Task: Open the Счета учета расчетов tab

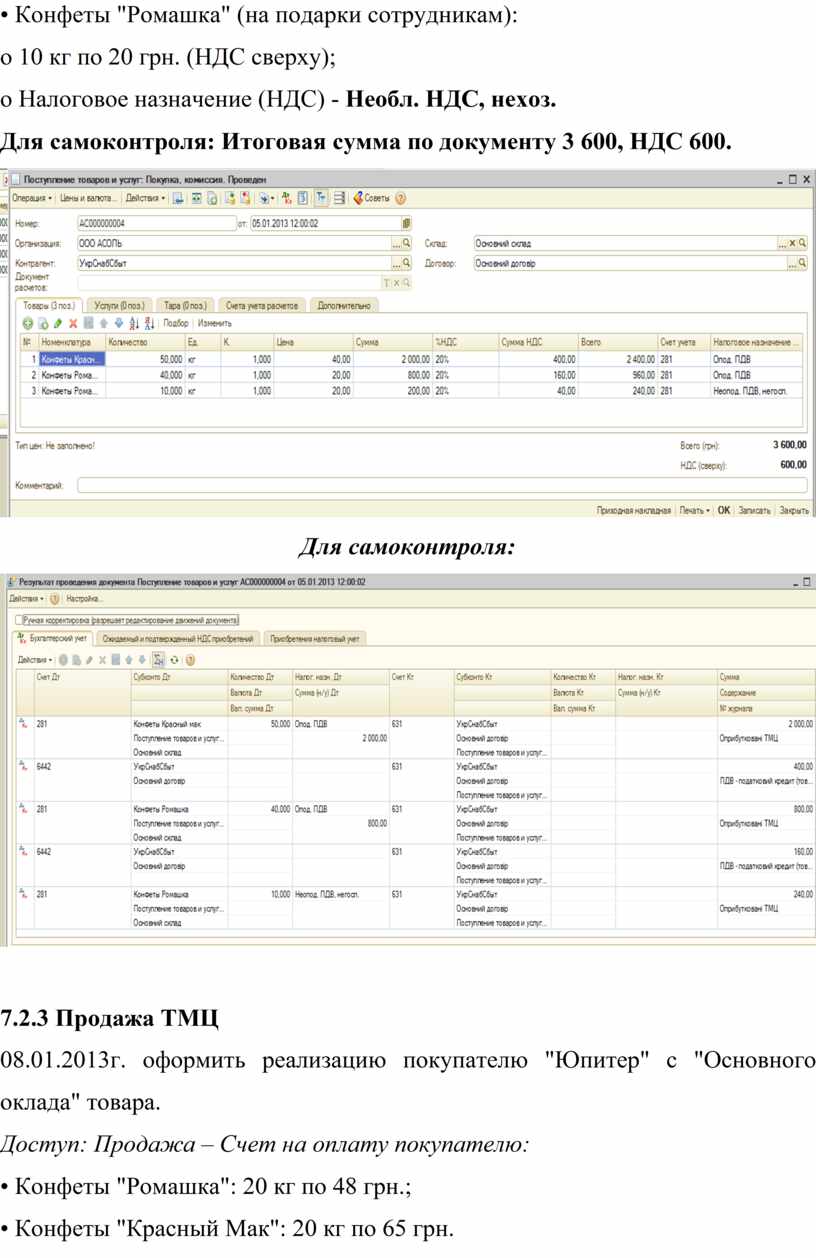Action: 260,305
